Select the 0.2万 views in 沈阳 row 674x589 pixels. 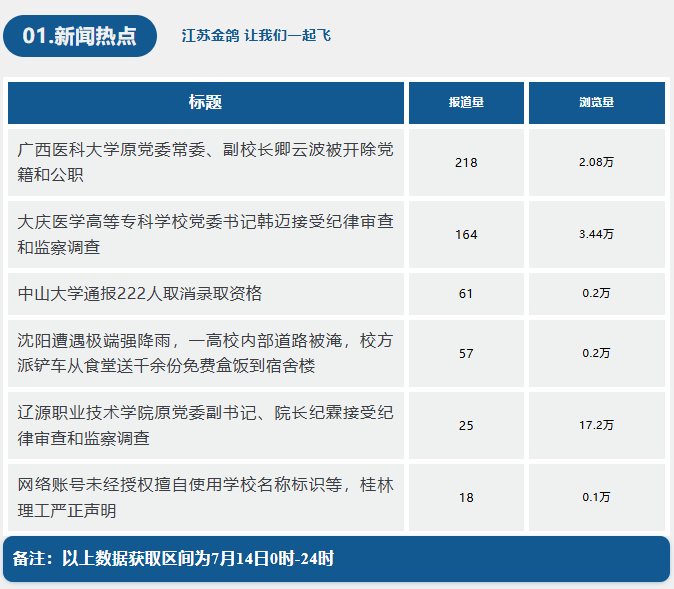[596, 353]
